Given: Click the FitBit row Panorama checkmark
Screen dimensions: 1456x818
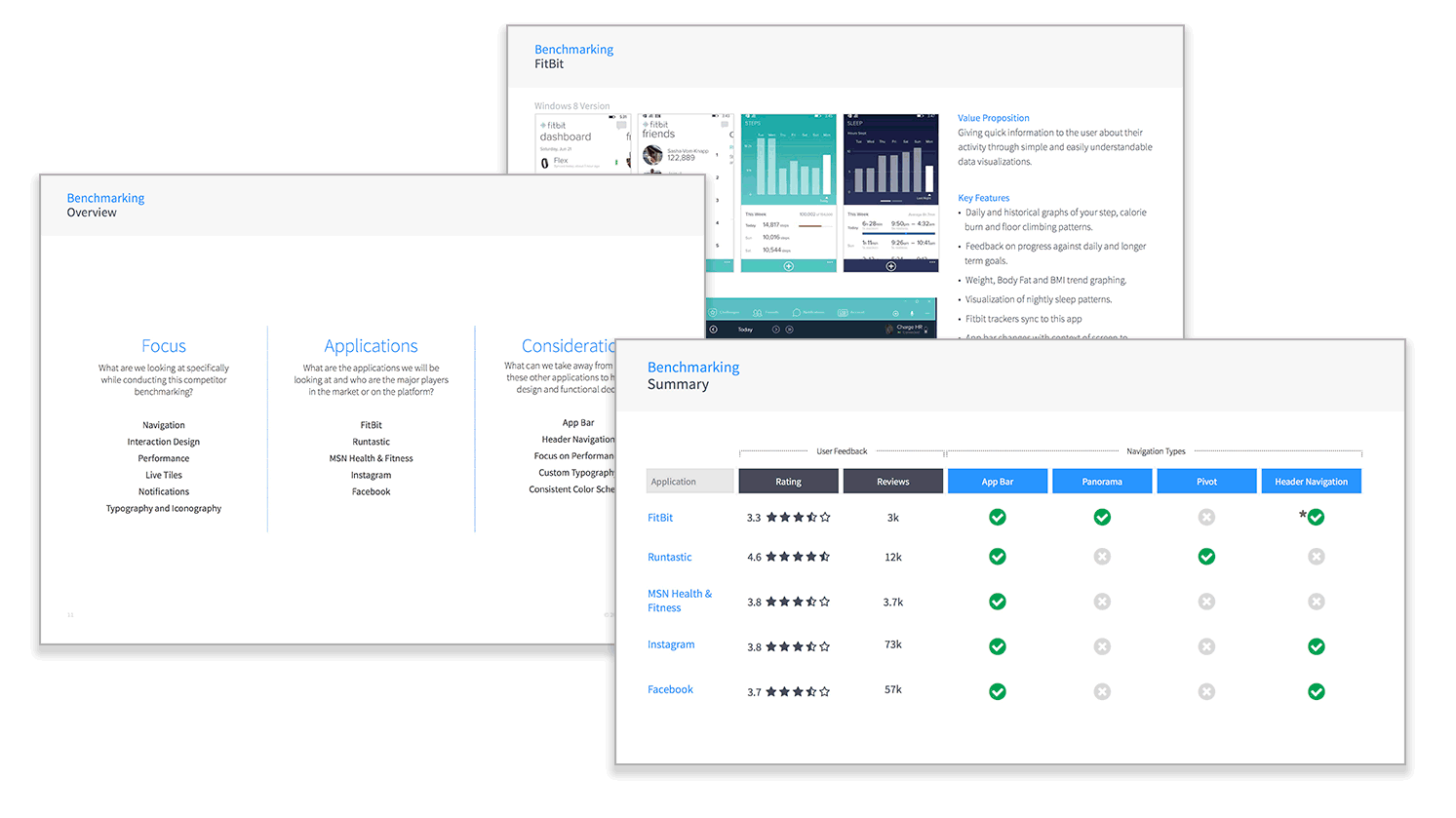Looking at the screenshot, I should [1102, 517].
